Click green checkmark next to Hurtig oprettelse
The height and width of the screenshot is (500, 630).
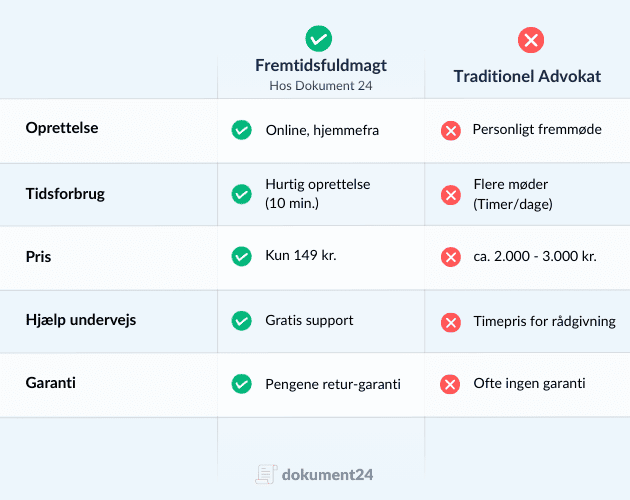241,194
